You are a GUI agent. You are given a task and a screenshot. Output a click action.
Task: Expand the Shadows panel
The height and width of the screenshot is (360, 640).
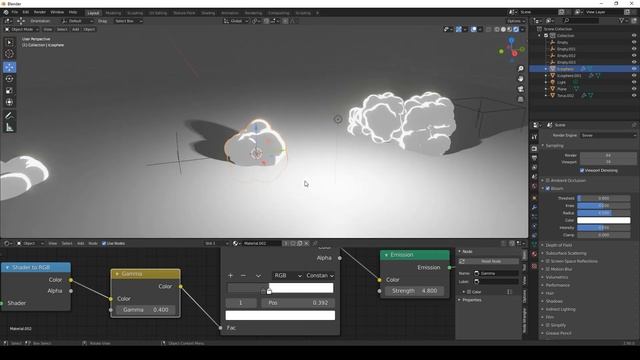[553, 301]
